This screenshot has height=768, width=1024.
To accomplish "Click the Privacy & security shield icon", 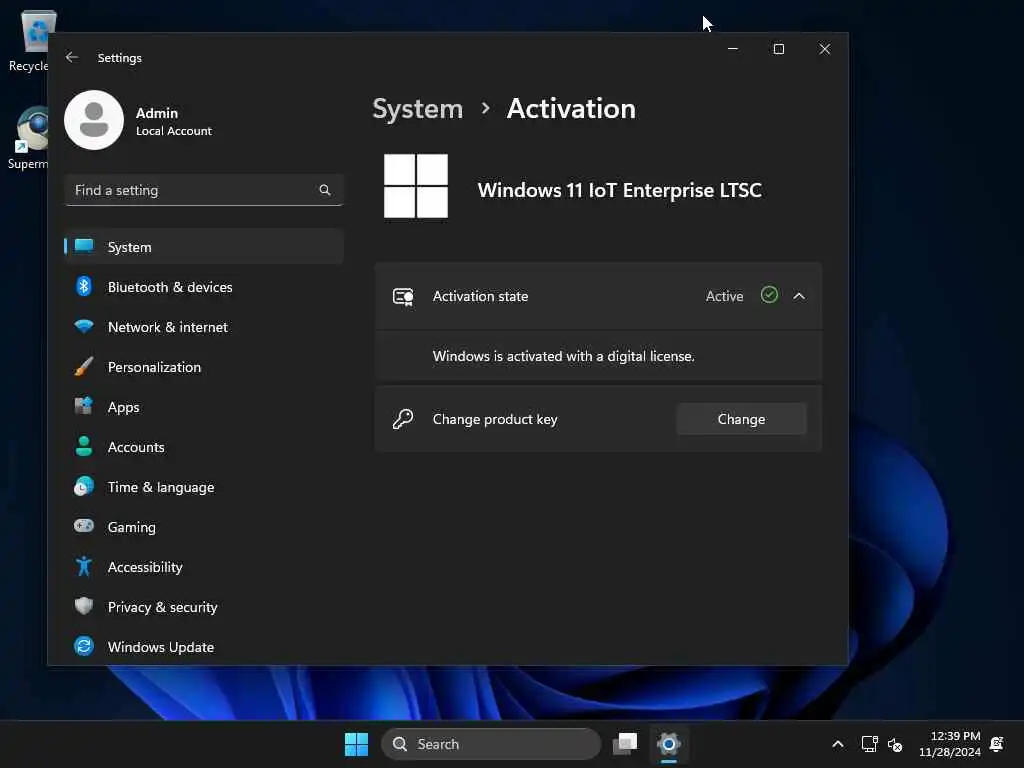I will [x=84, y=606].
